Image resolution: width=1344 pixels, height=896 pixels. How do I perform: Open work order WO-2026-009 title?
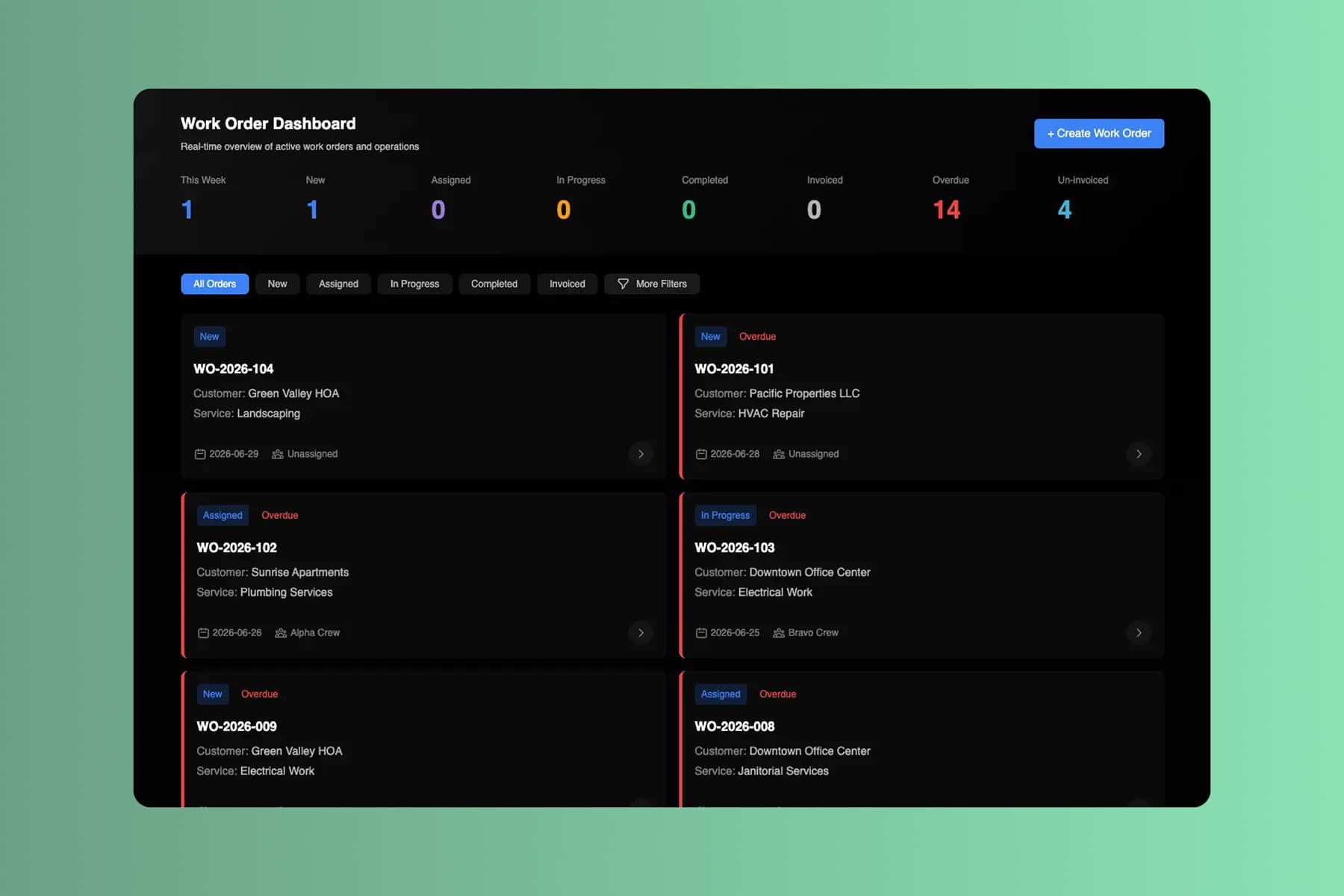[237, 727]
